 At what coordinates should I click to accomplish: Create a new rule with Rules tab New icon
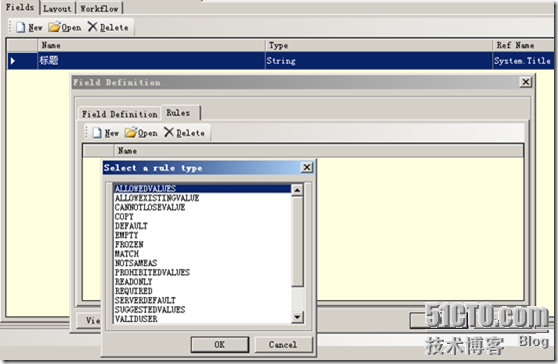97,133
